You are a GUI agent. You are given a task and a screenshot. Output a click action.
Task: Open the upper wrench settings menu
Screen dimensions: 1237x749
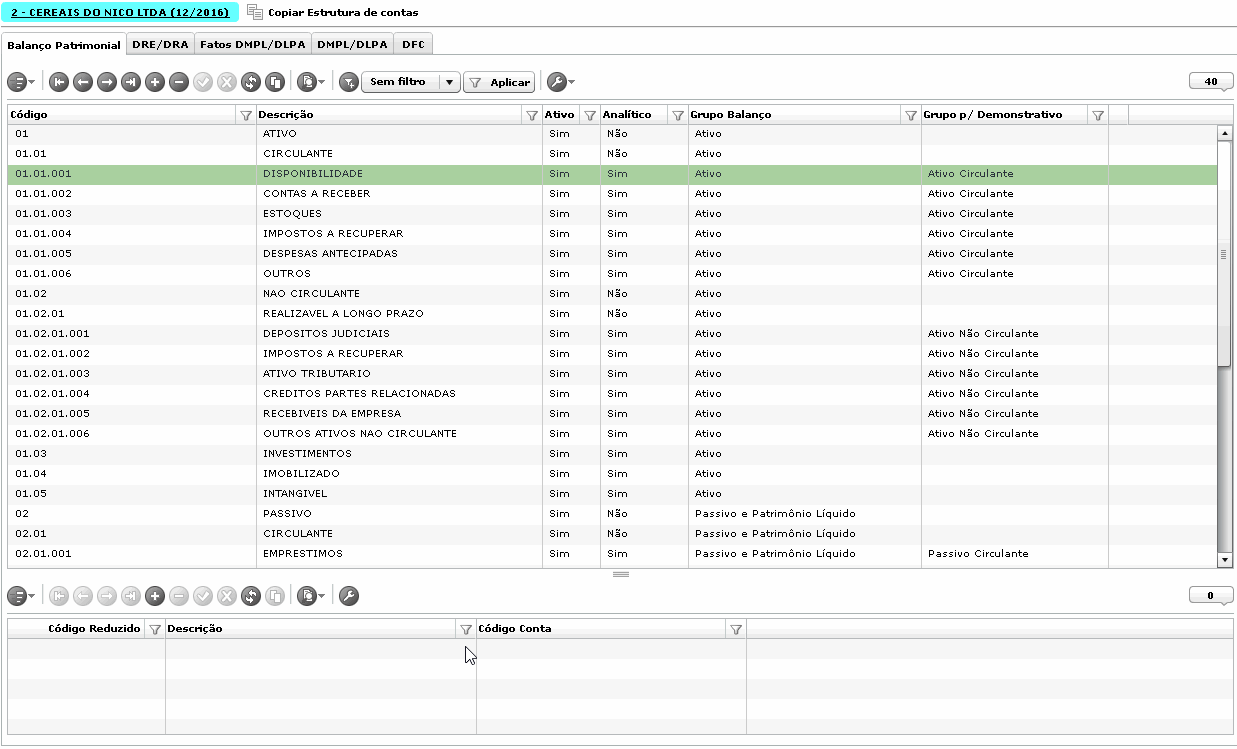[x=559, y=82]
